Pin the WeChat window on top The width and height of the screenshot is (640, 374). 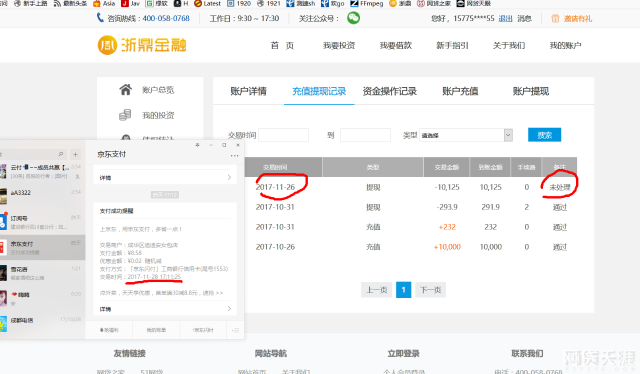tap(198, 145)
